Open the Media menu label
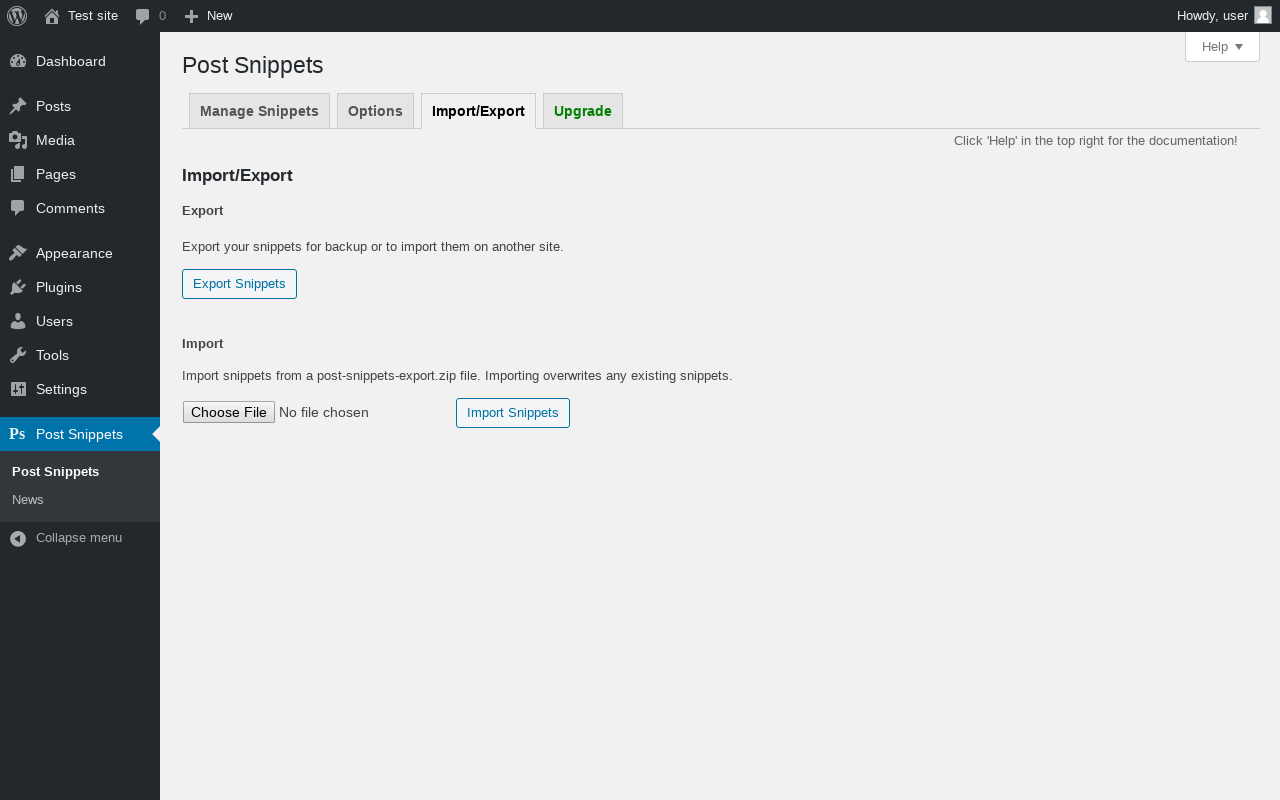The height and width of the screenshot is (800, 1280). pyautogui.click(x=56, y=140)
